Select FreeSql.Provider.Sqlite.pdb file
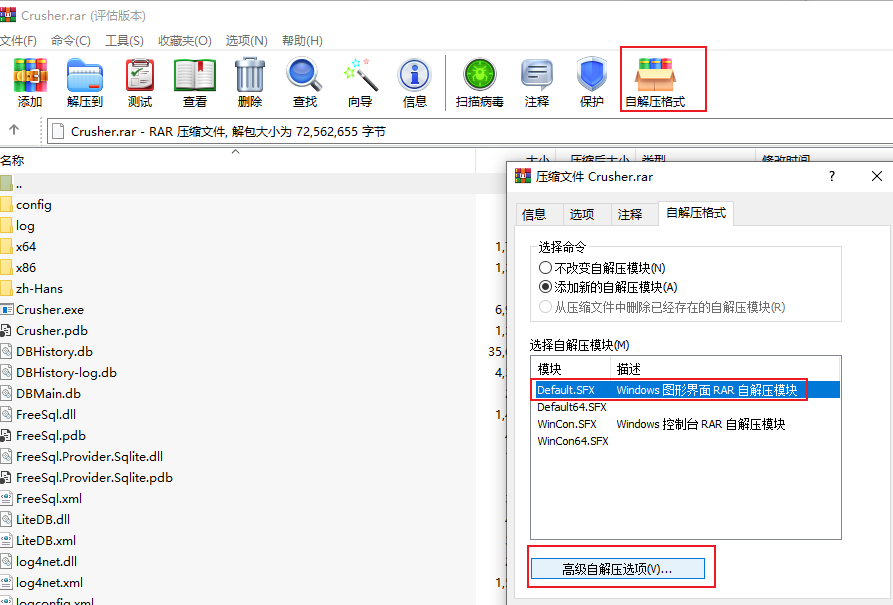 pyautogui.click(x=94, y=478)
